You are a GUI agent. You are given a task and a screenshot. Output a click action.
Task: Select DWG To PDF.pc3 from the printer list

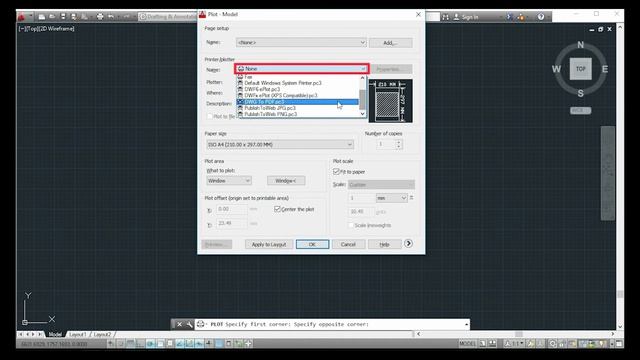pos(298,102)
